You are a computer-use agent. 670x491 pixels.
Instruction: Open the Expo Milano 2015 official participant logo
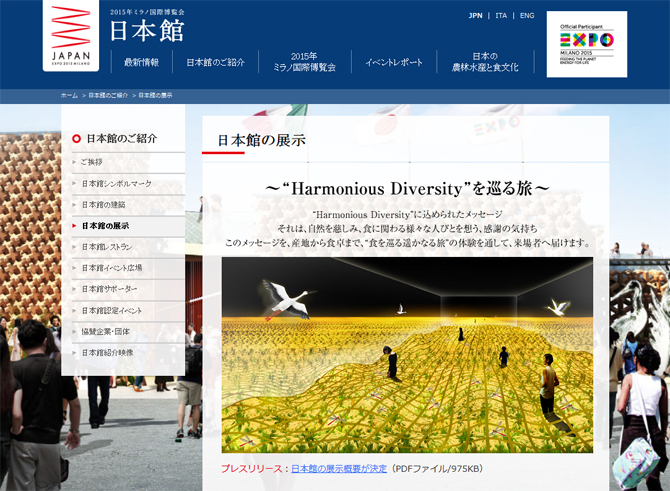click(x=587, y=44)
